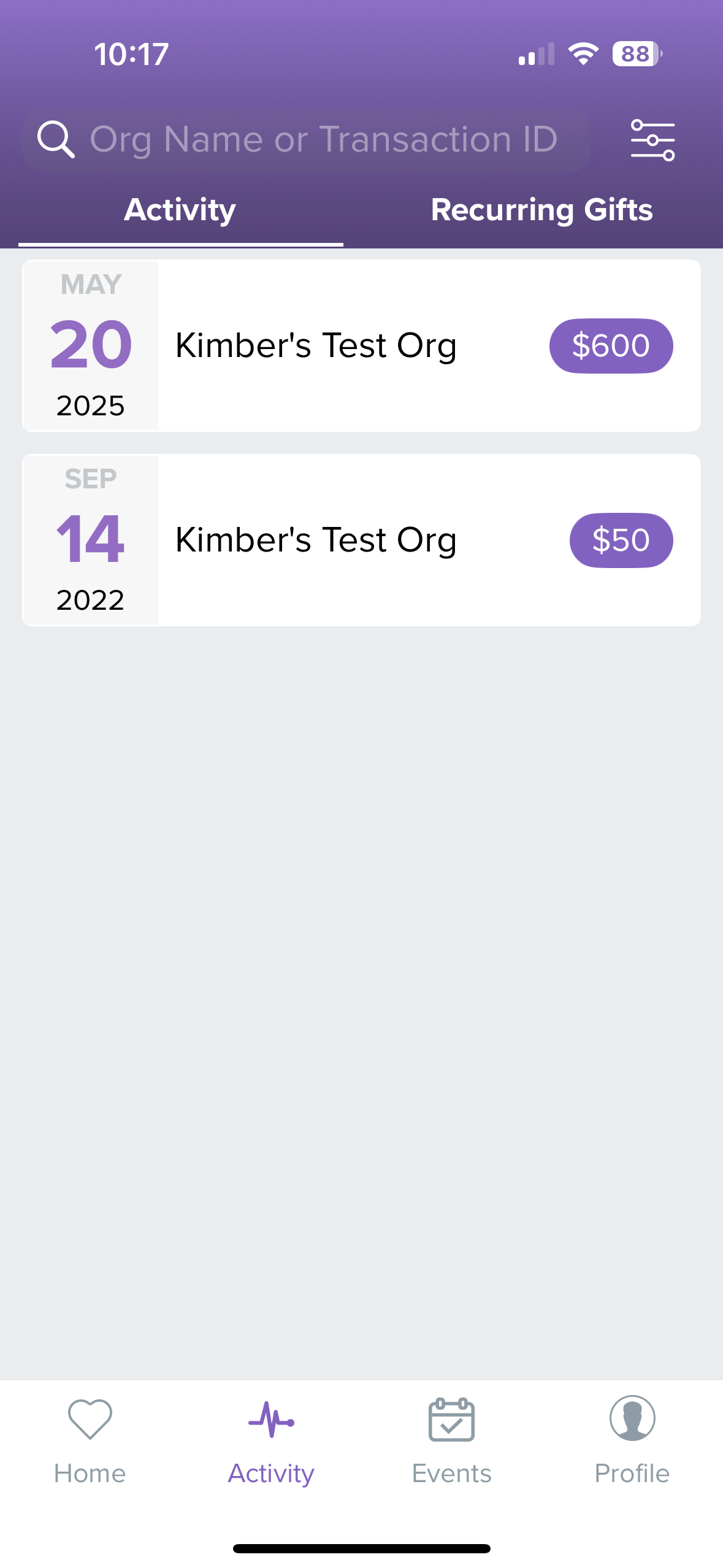Open the Sep 14 2022 transaction

pyautogui.click(x=361, y=540)
